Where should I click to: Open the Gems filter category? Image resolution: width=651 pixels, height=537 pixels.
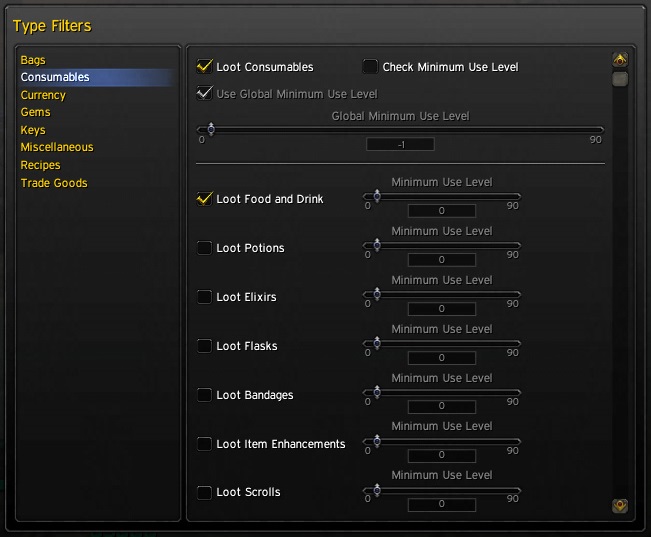pos(36,112)
